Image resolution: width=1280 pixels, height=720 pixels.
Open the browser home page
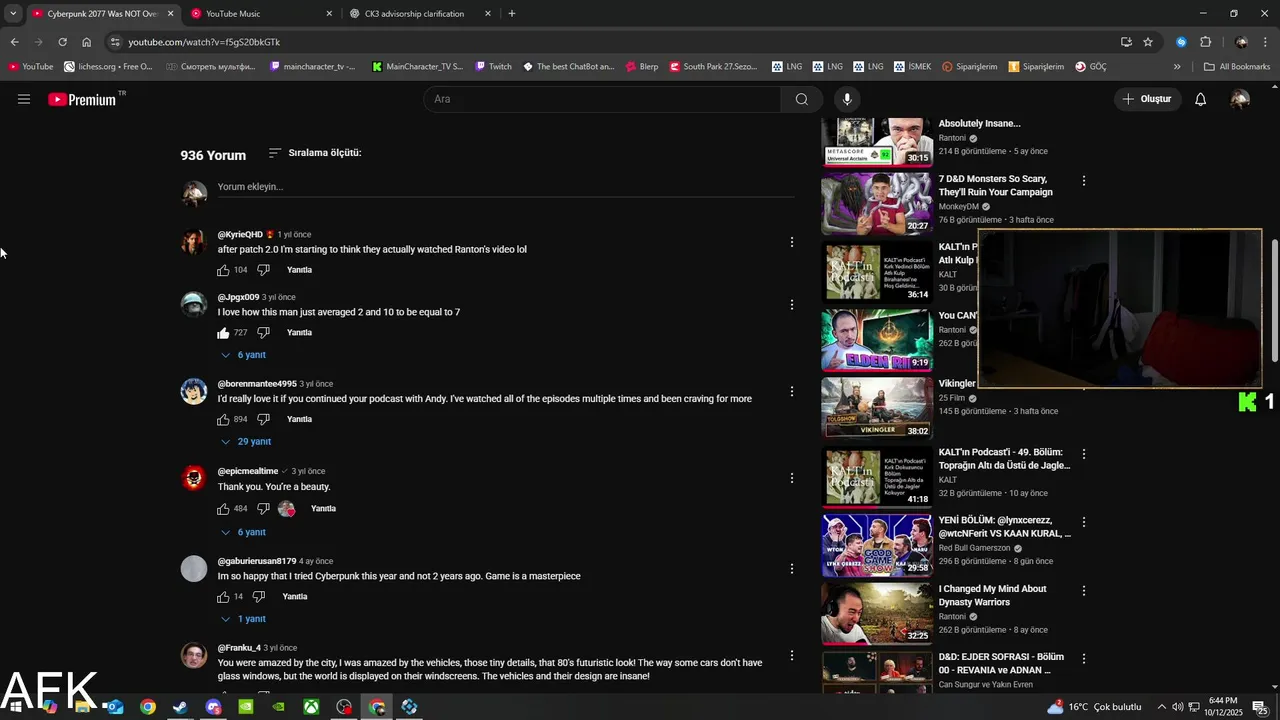86,42
